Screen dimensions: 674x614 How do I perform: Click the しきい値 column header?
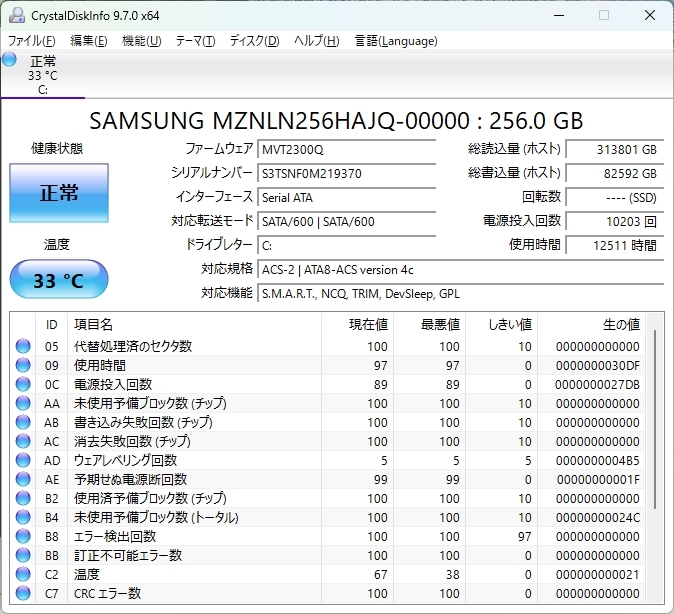(502, 325)
